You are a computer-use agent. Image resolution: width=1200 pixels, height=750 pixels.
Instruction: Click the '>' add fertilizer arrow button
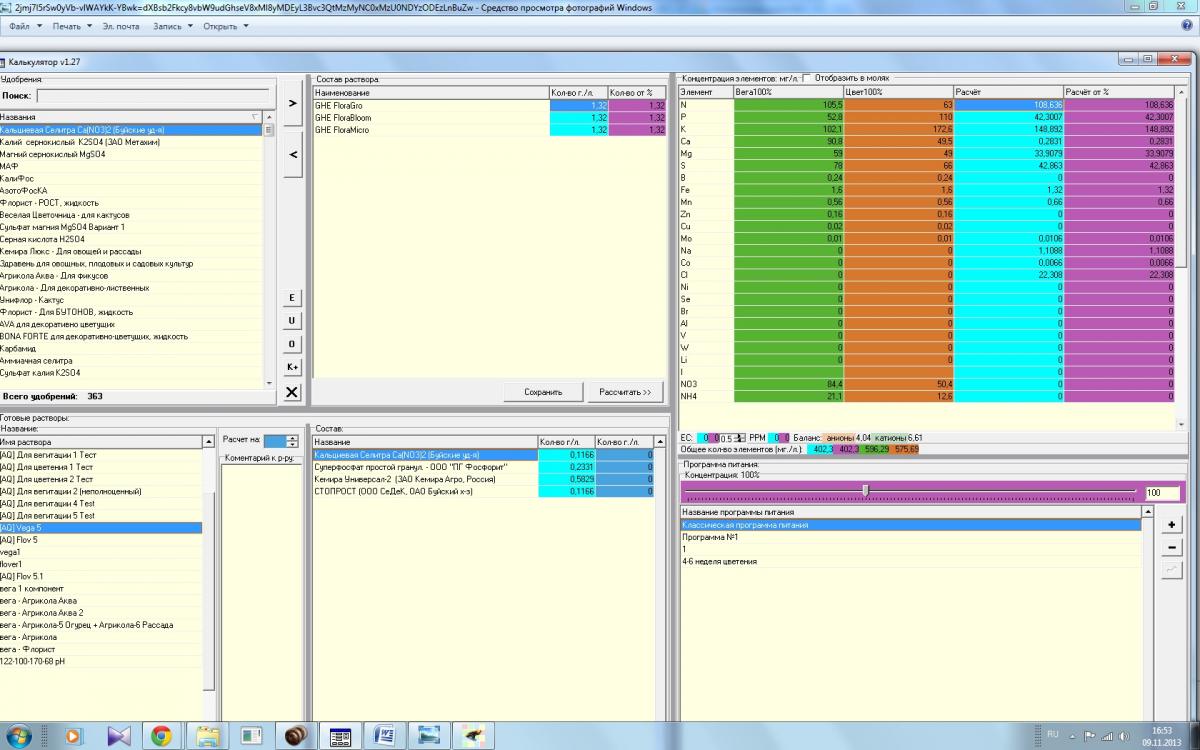(292, 103)
